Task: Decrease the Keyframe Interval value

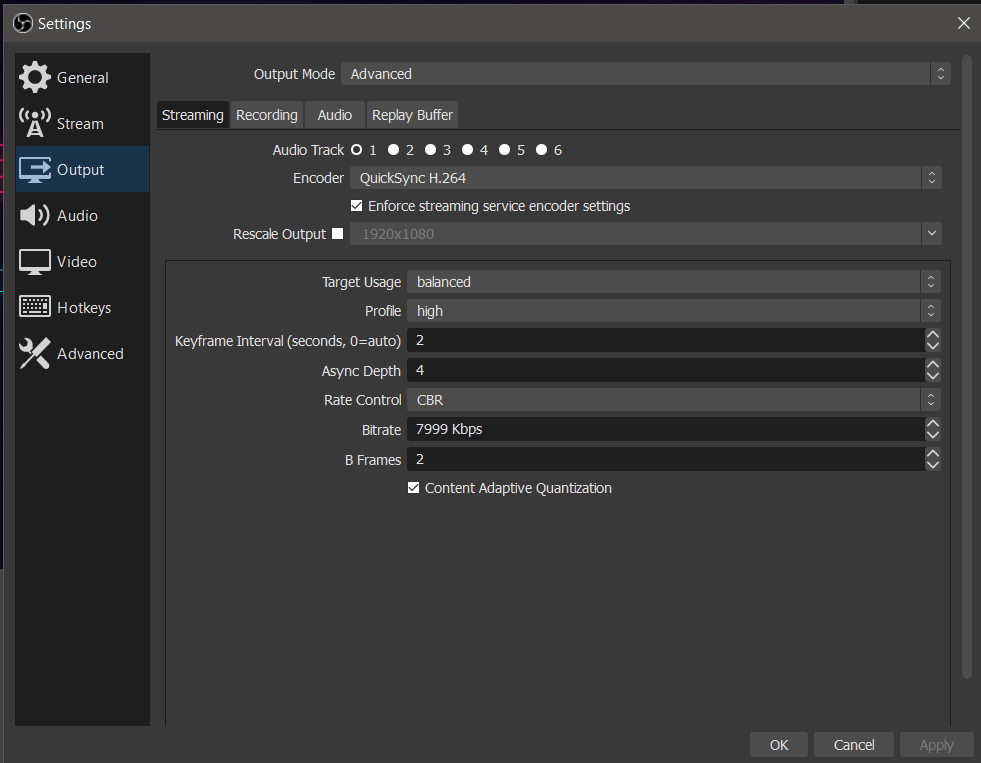Action: [933, 346]
